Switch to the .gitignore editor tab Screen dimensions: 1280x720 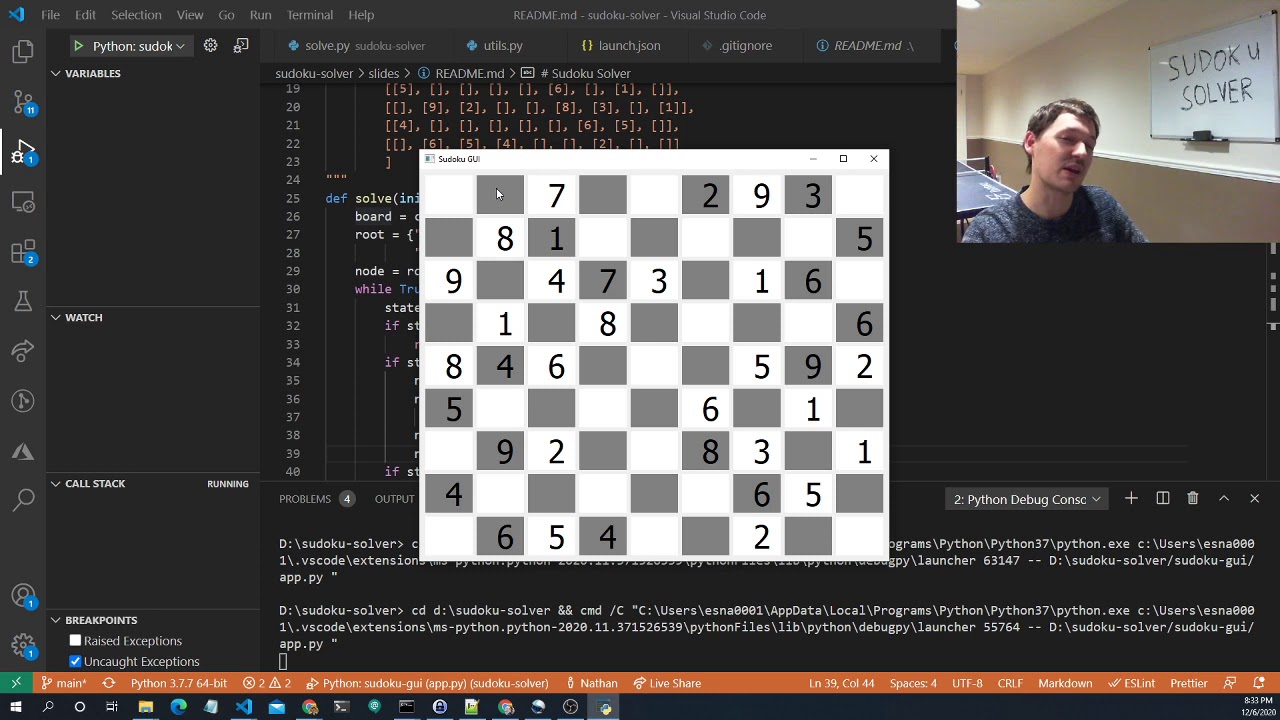[745, 45]
